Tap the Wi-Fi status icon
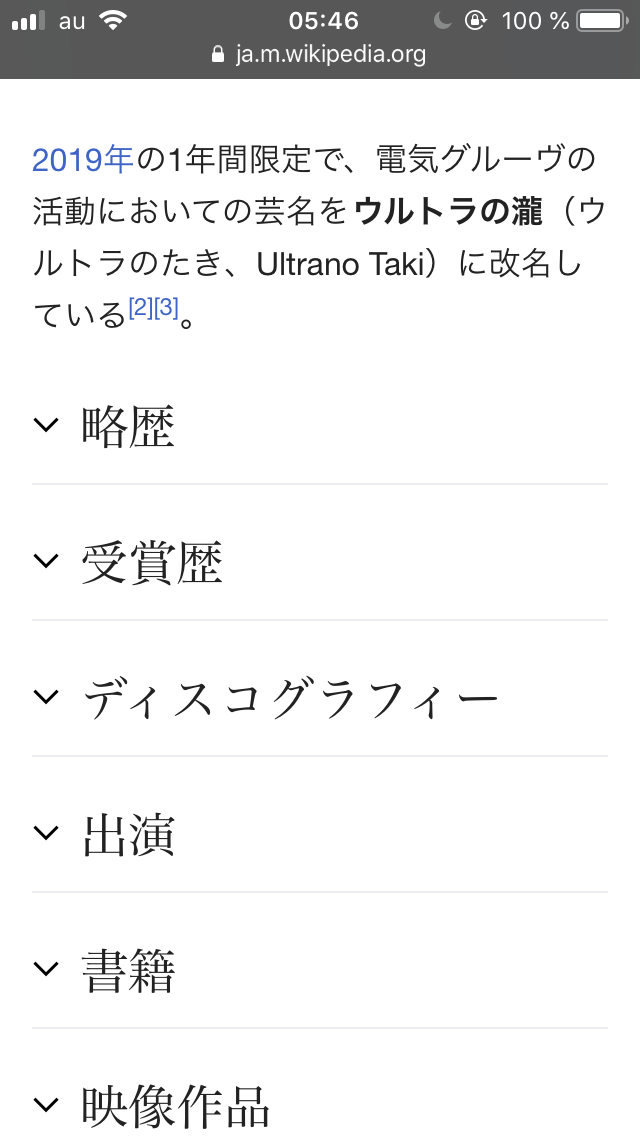This screenshot has height=1136, width=640. (113, 20)
